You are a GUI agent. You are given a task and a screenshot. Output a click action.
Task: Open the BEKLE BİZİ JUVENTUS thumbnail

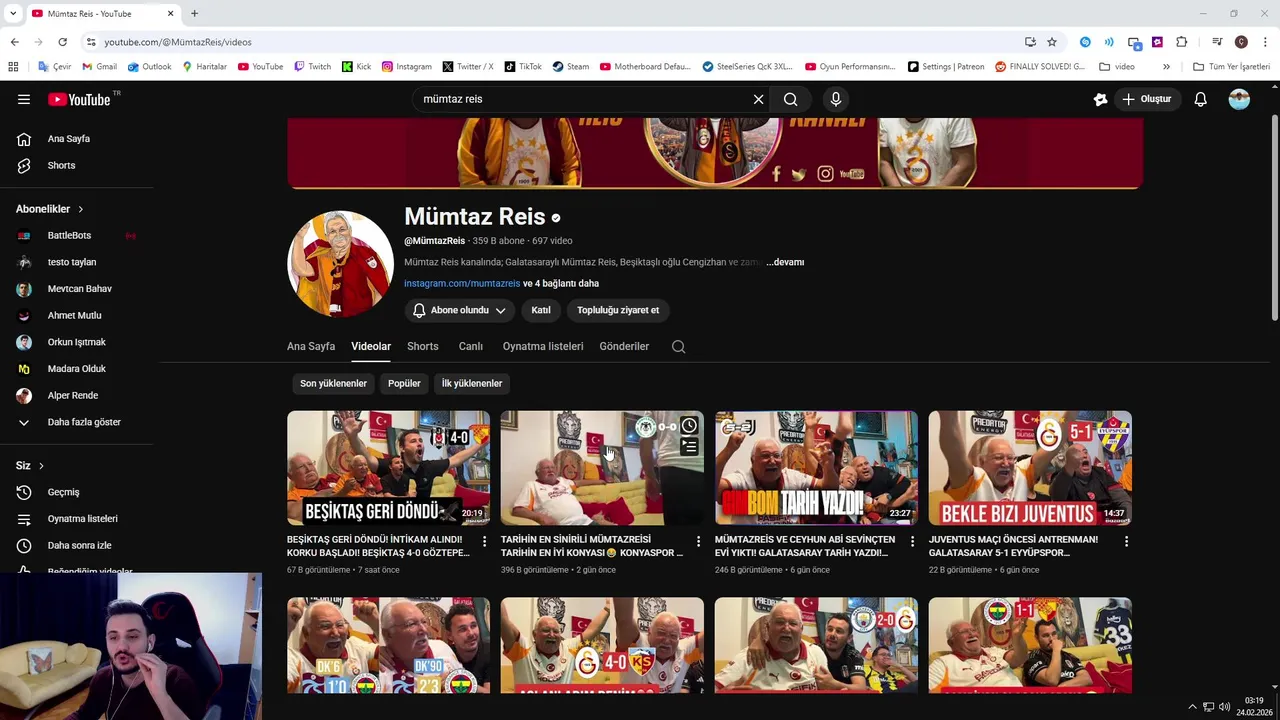click(x=1030, y=468)
